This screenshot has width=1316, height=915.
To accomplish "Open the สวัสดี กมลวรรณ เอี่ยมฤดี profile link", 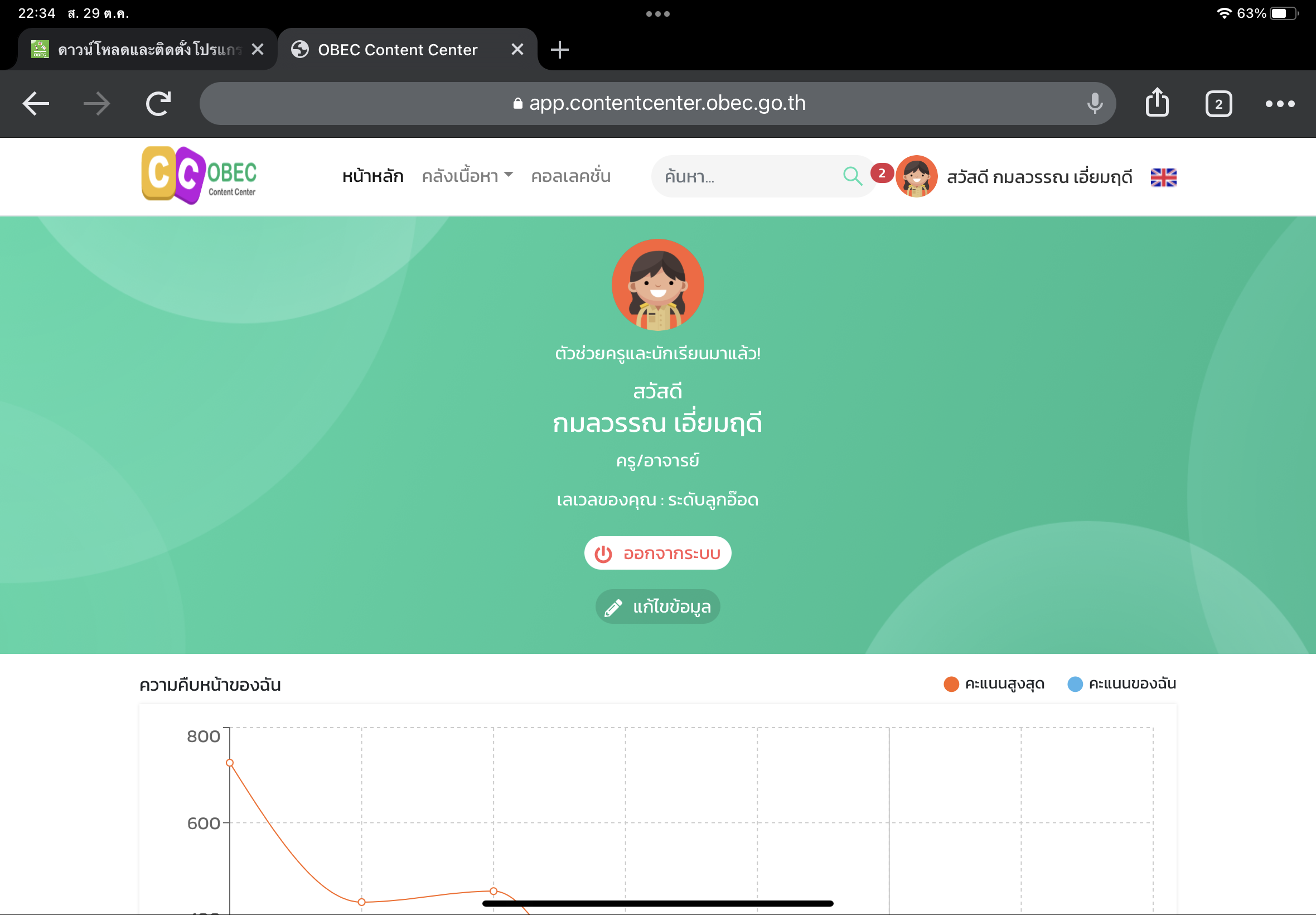I will (1039, 177).
